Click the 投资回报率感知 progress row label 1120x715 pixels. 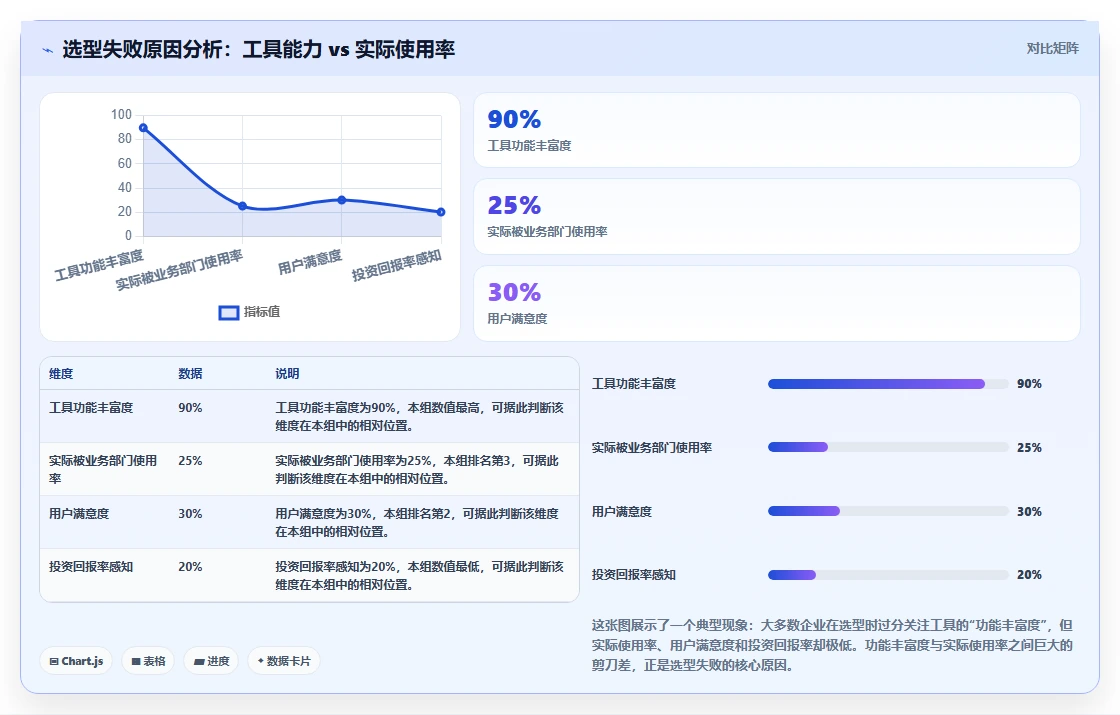(634, 575)
